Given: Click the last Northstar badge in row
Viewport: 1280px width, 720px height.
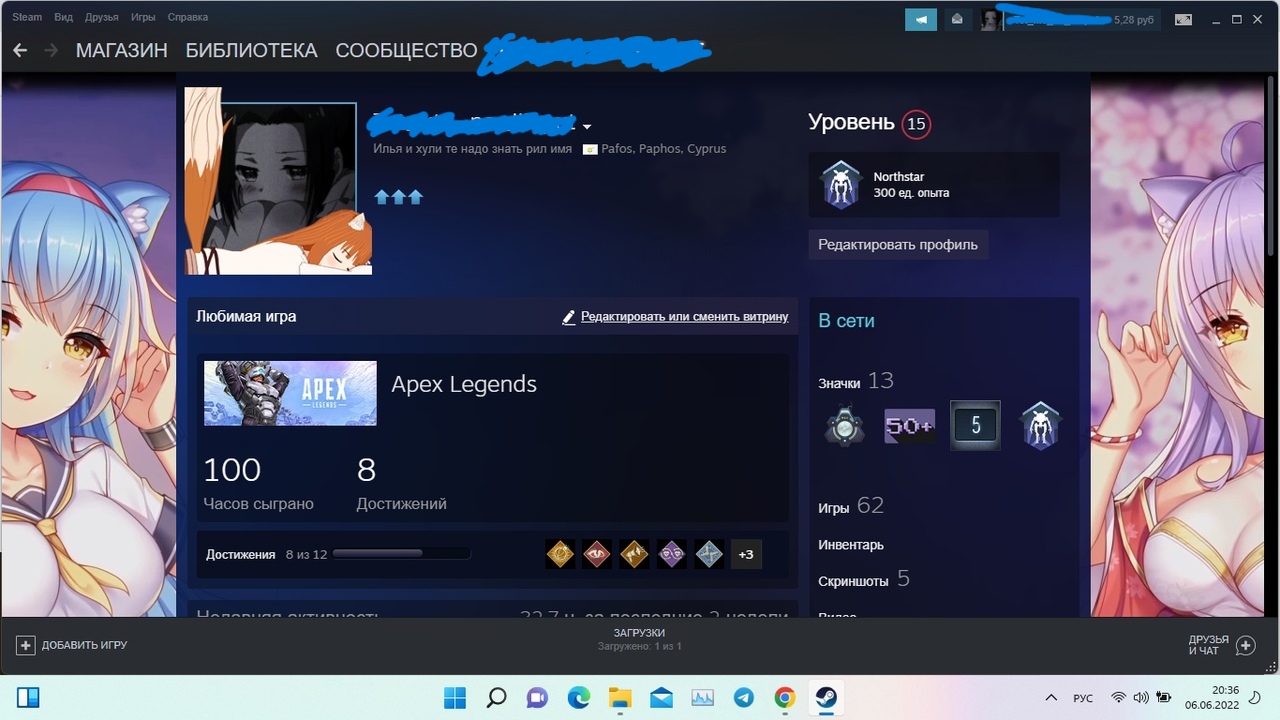Looking at the screenshot, I should pyautogui.click(x=1040, y=426).
